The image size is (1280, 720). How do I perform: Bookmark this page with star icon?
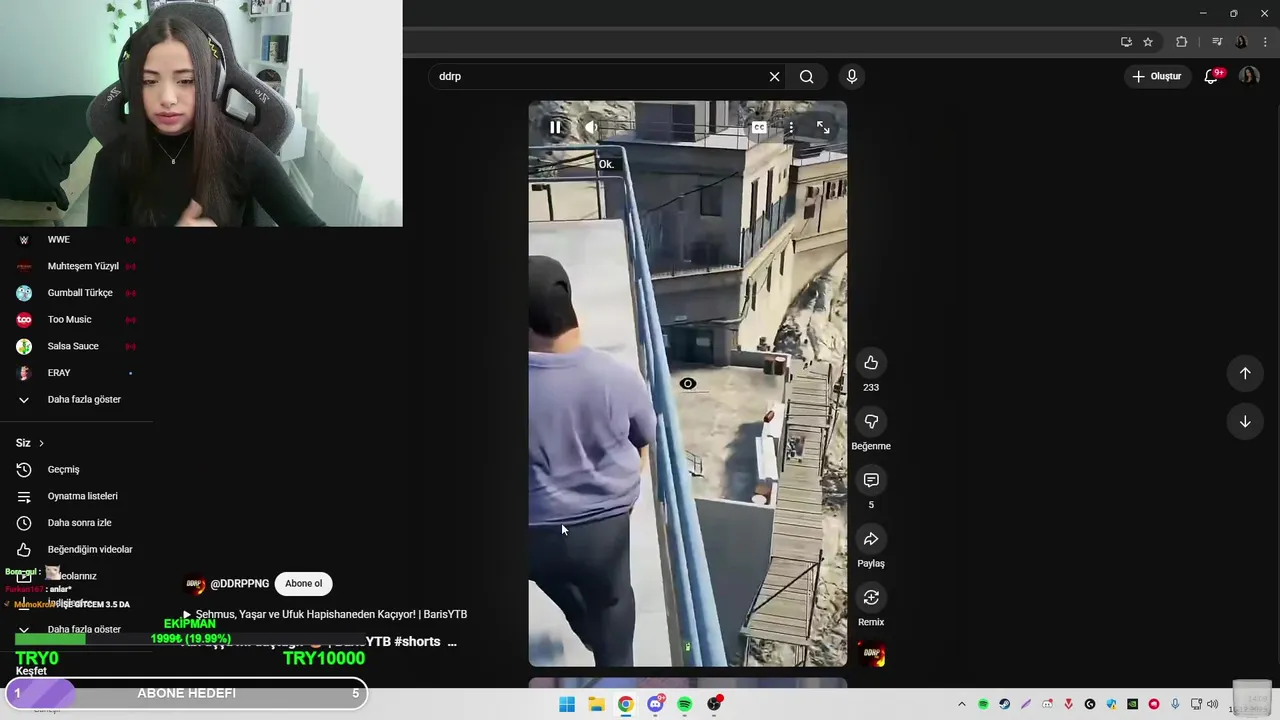pos(1148,42)
